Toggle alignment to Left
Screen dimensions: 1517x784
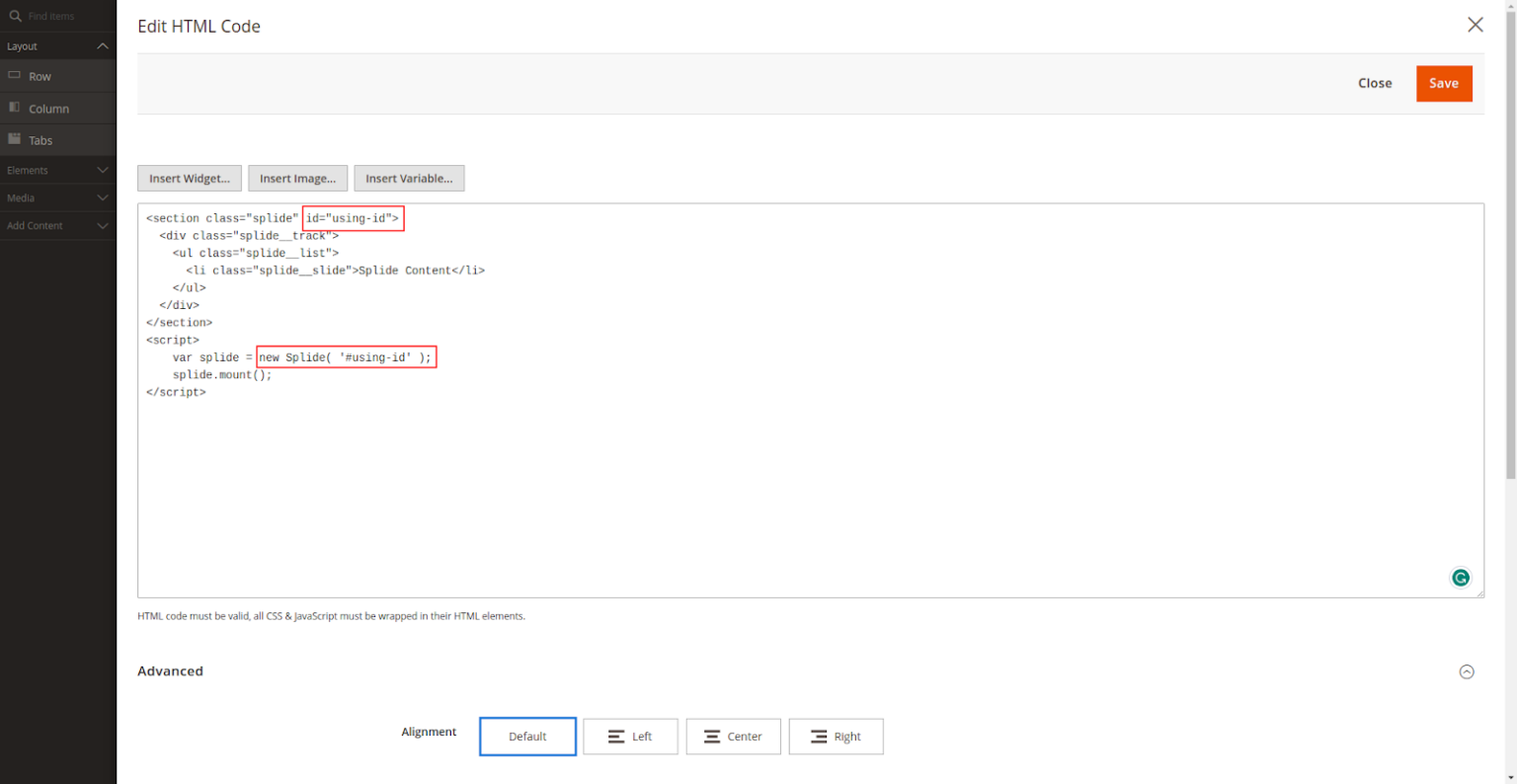pos(630,736)
